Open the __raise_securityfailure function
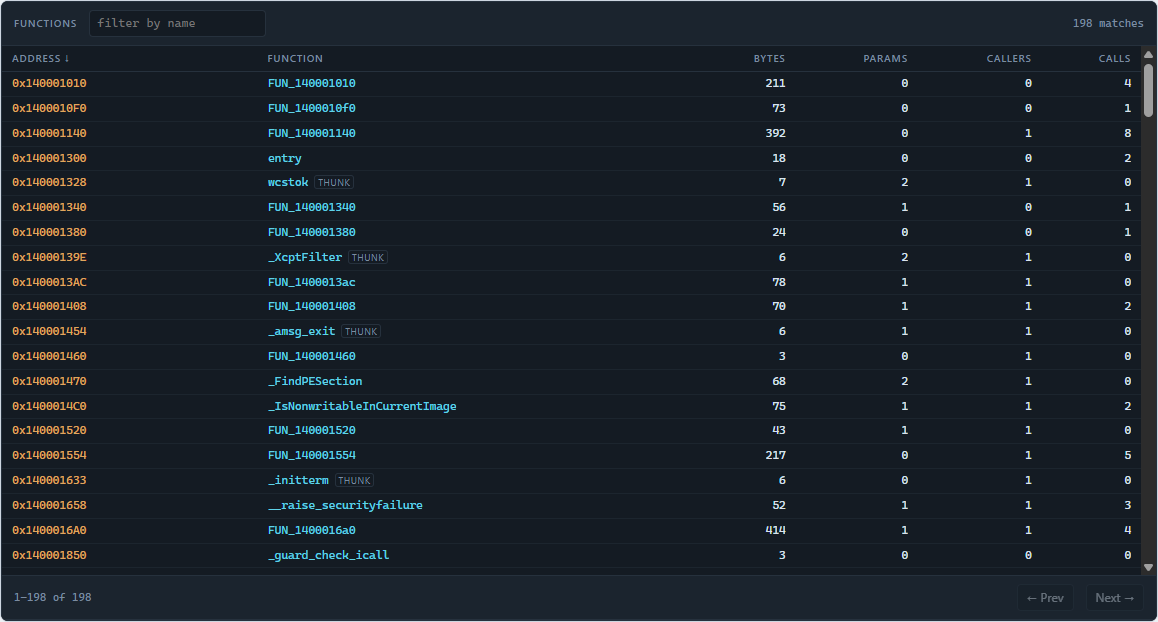 click(345, 506)
